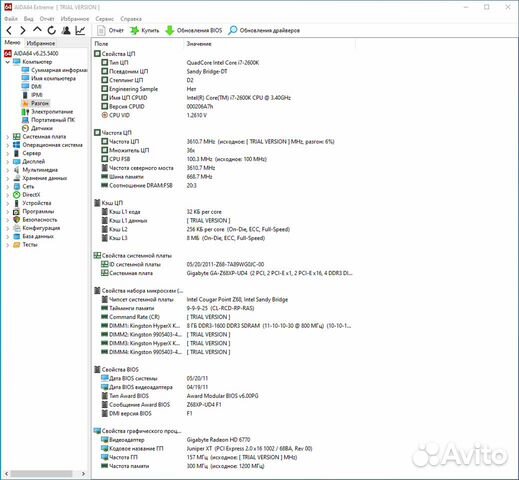The height and width of the screenshot is (480, 519).
Task: Open the Файл menu
Action: [11, 19]
